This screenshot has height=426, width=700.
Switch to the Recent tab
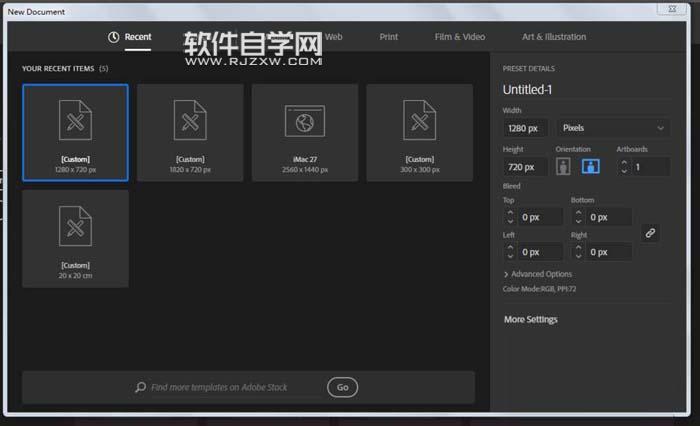tap(138, 37)
